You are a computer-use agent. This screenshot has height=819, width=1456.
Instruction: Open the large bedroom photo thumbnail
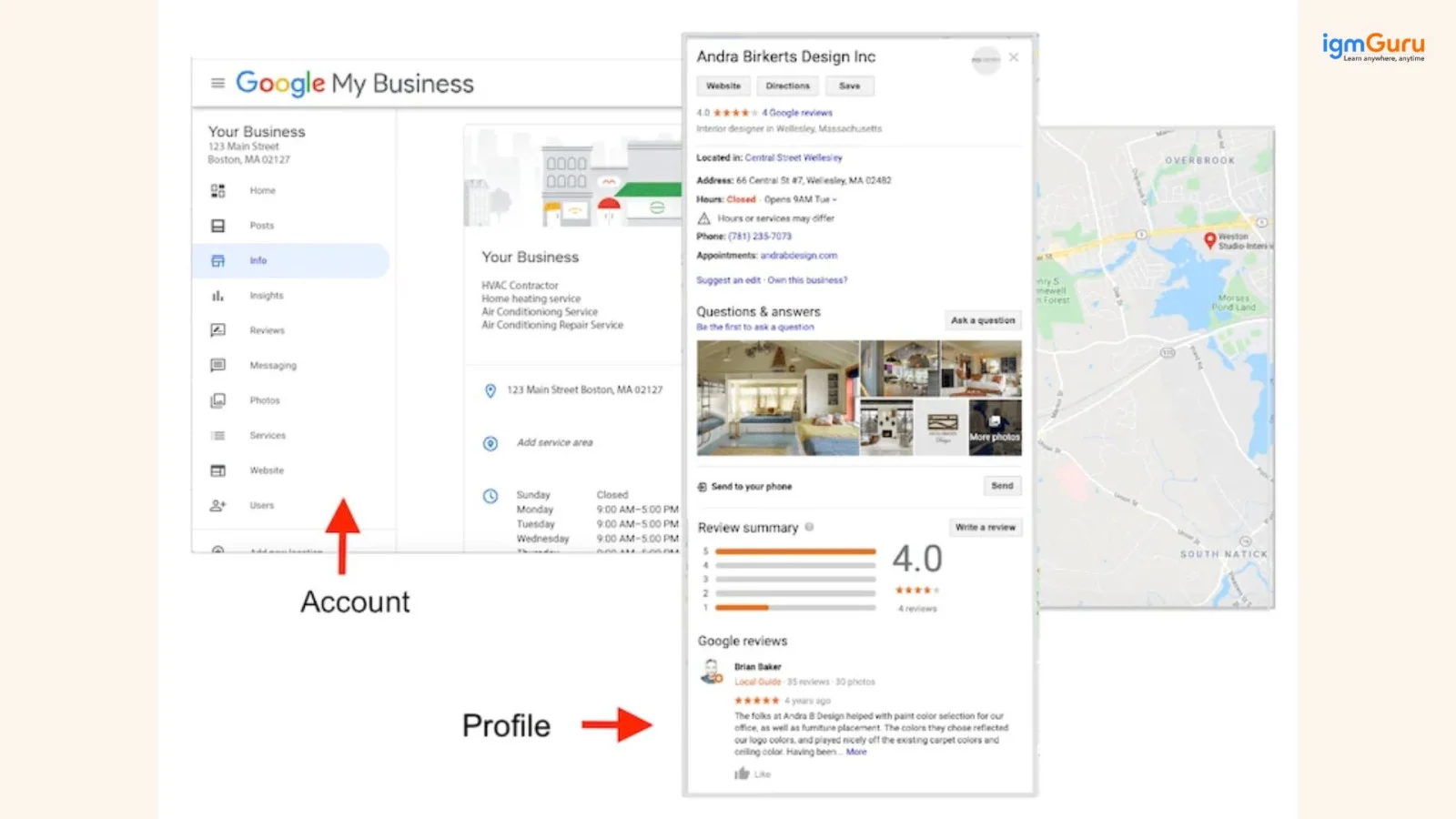click(777, 399)
